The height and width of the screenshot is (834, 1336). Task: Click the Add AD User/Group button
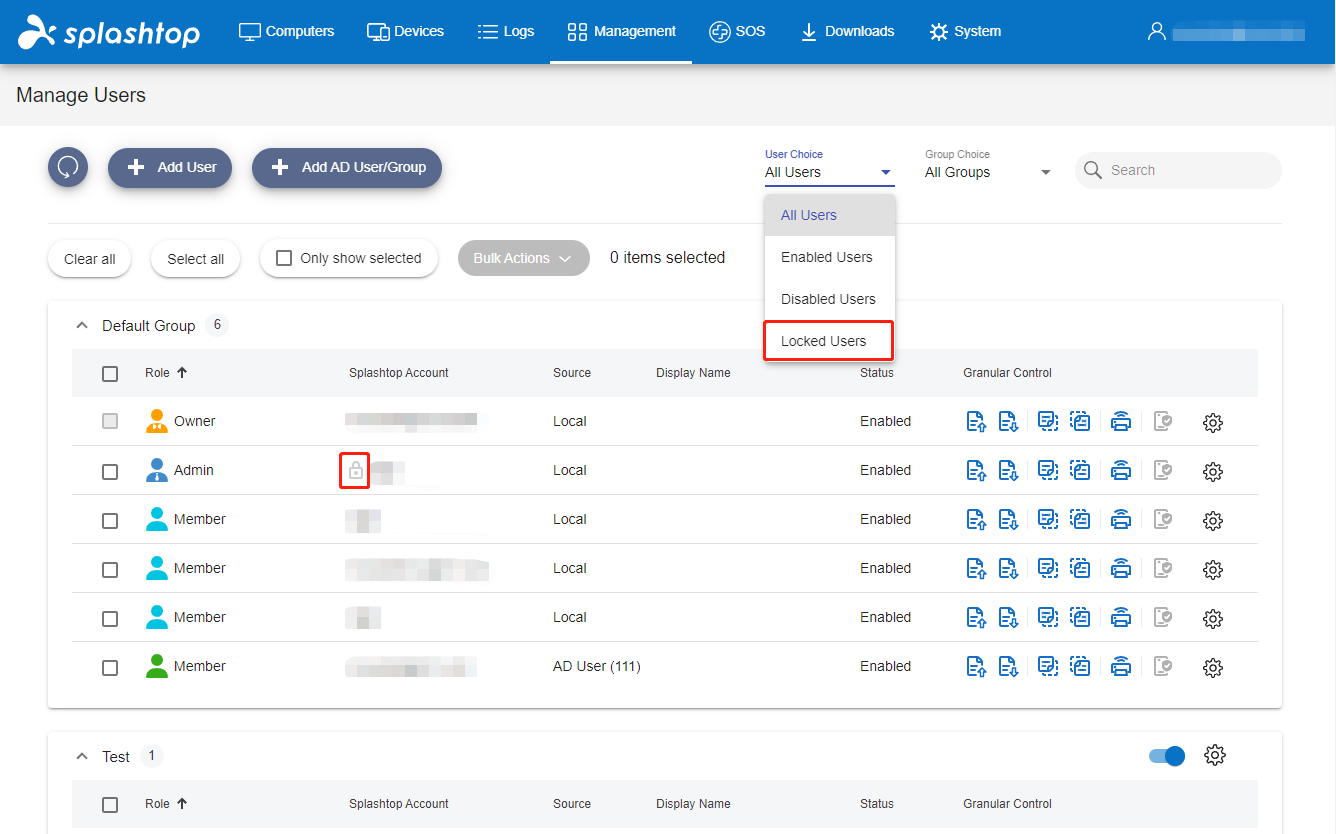coord(346,168)
